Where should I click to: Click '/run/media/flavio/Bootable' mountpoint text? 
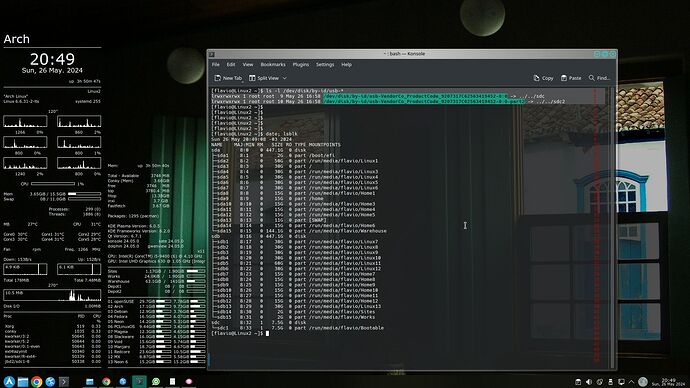346,328
